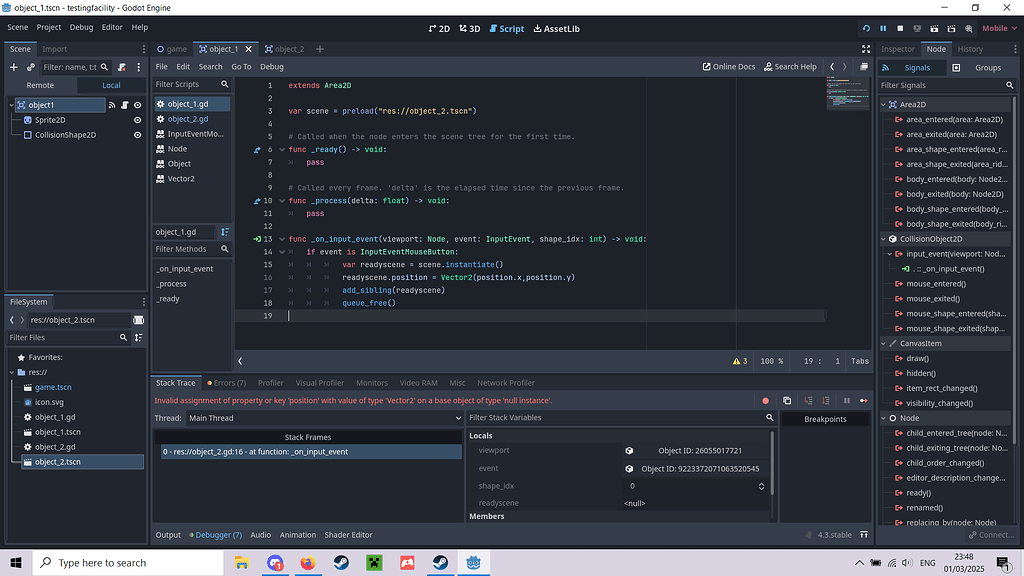Increment shape_idx with the up stepper arrow
This screenshot has height=576, width=1024.
click(x=761, y=483)
